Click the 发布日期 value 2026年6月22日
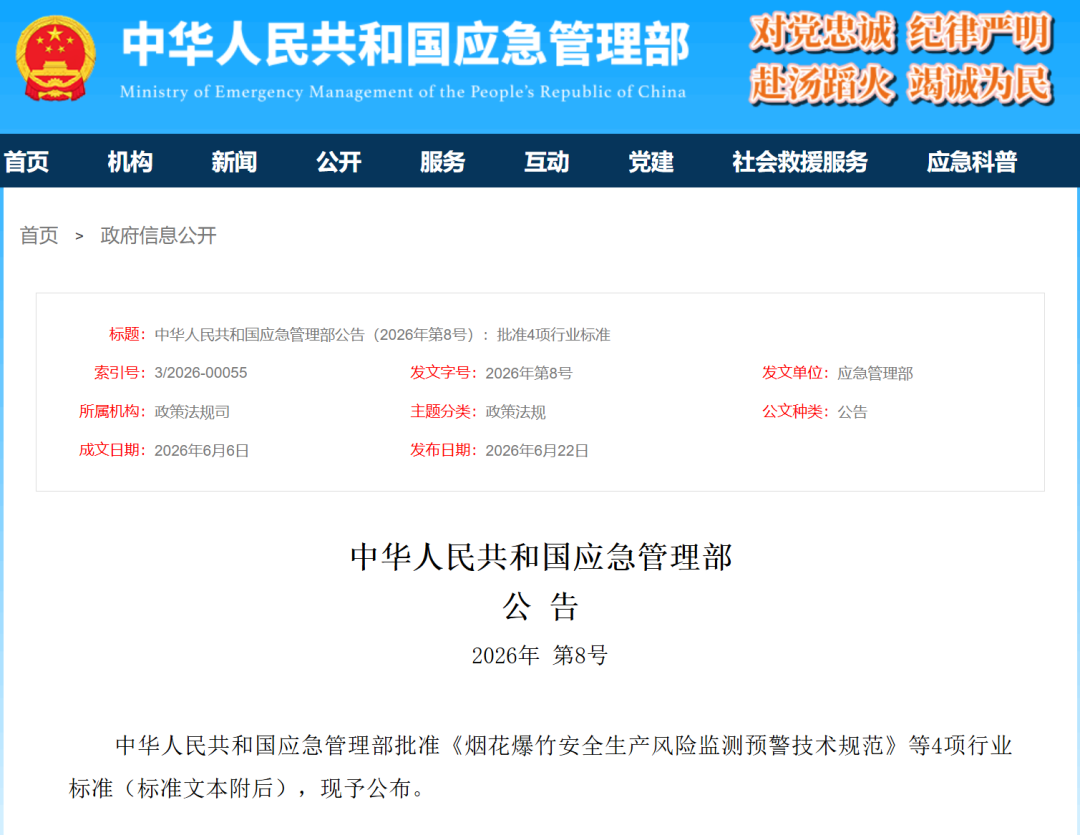The image size is (1080, 835). (537, 451)
